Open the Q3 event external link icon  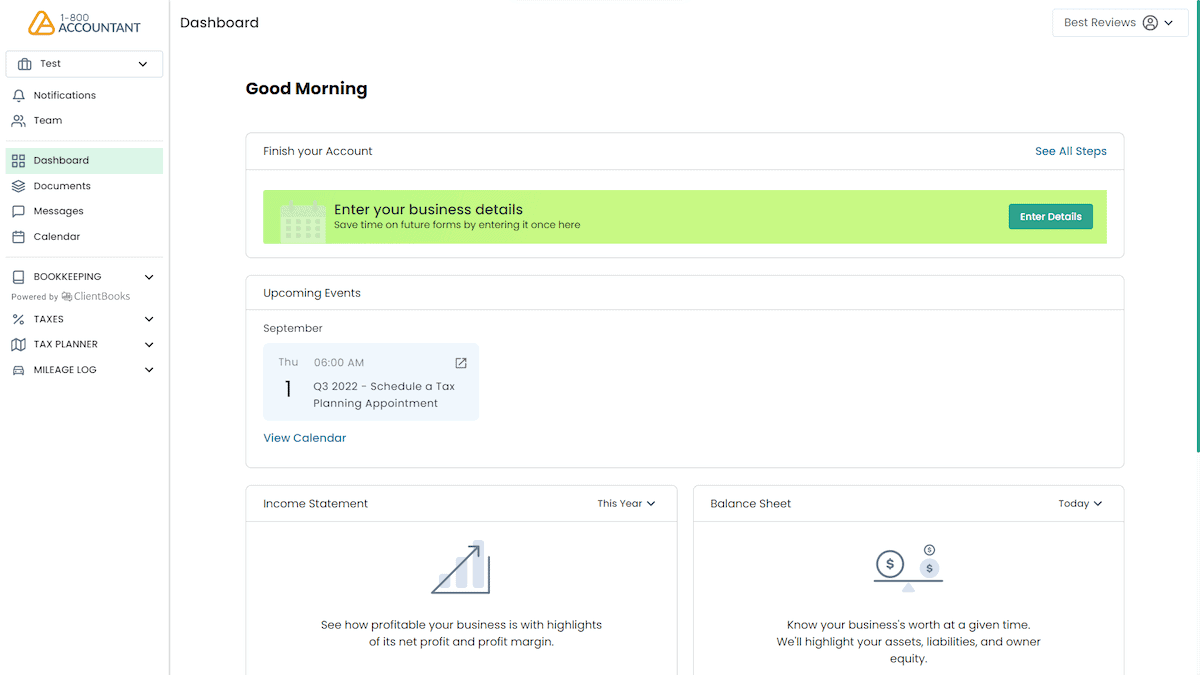coord(461,362)
